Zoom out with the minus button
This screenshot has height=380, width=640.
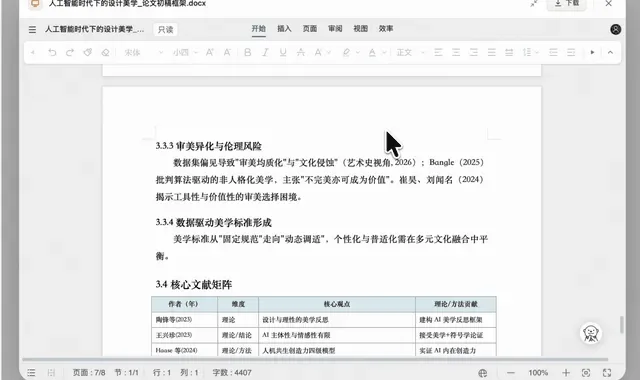tap(511, 373)
